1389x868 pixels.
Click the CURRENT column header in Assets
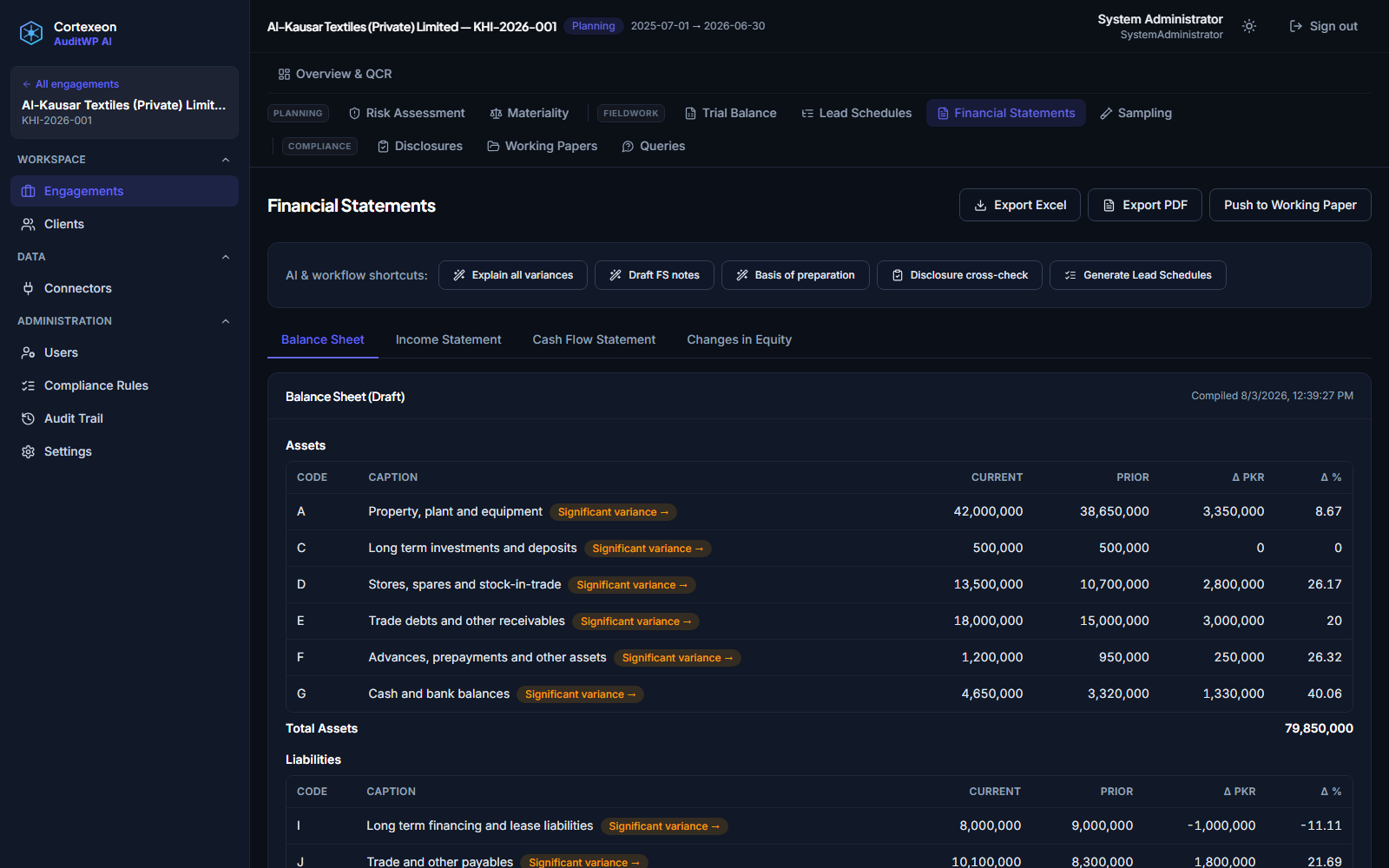pyautogui.click(x=997, y=477)
